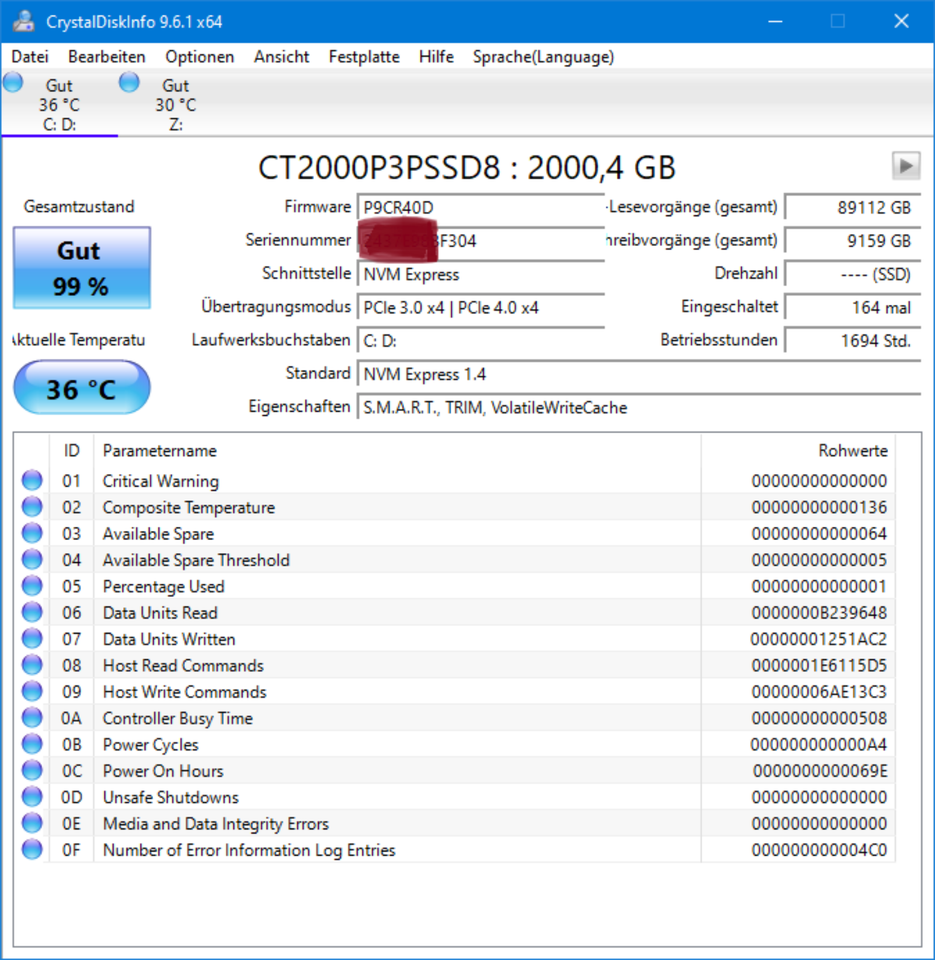935x960 pixels.
Task: Click status orb for Data Units Written
Action: (x=32, y=639)
